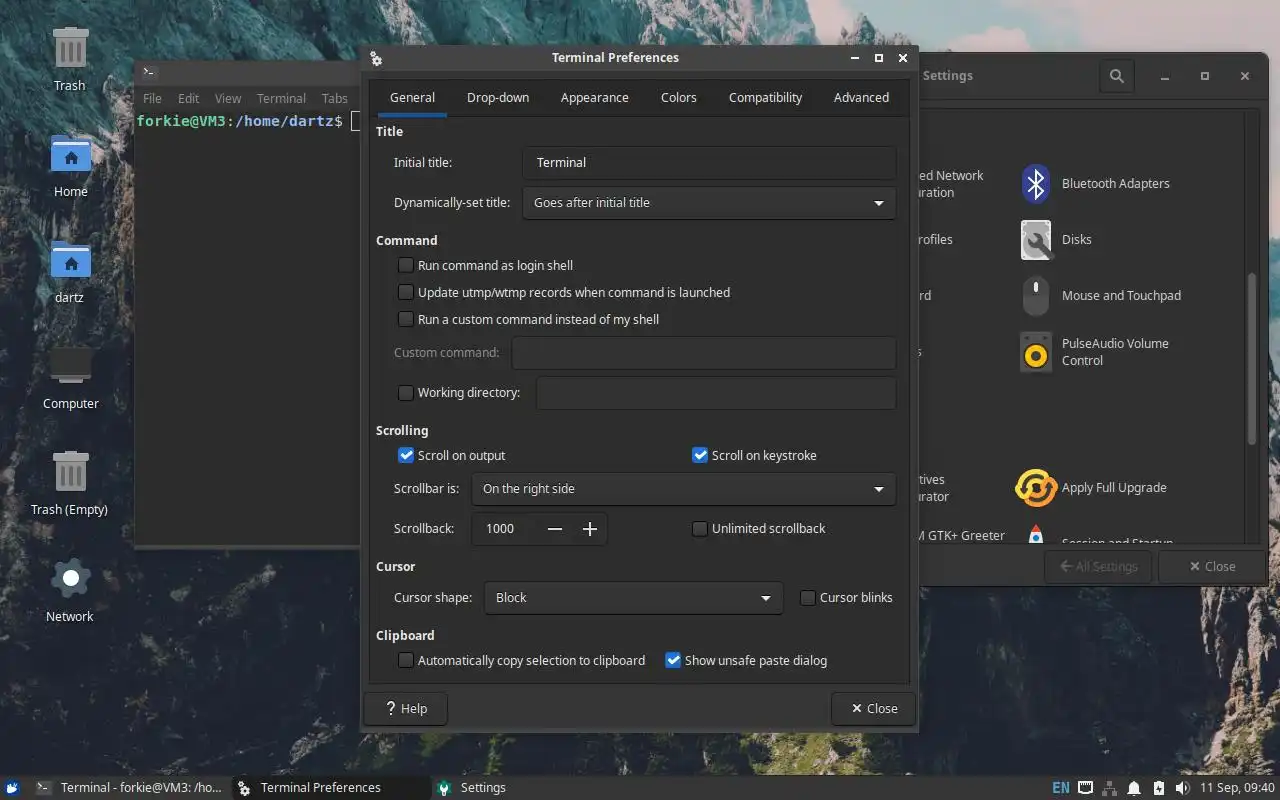
Task: Enable Update utmp/wtmp records checkbox
Action: (x=406, y=293)
